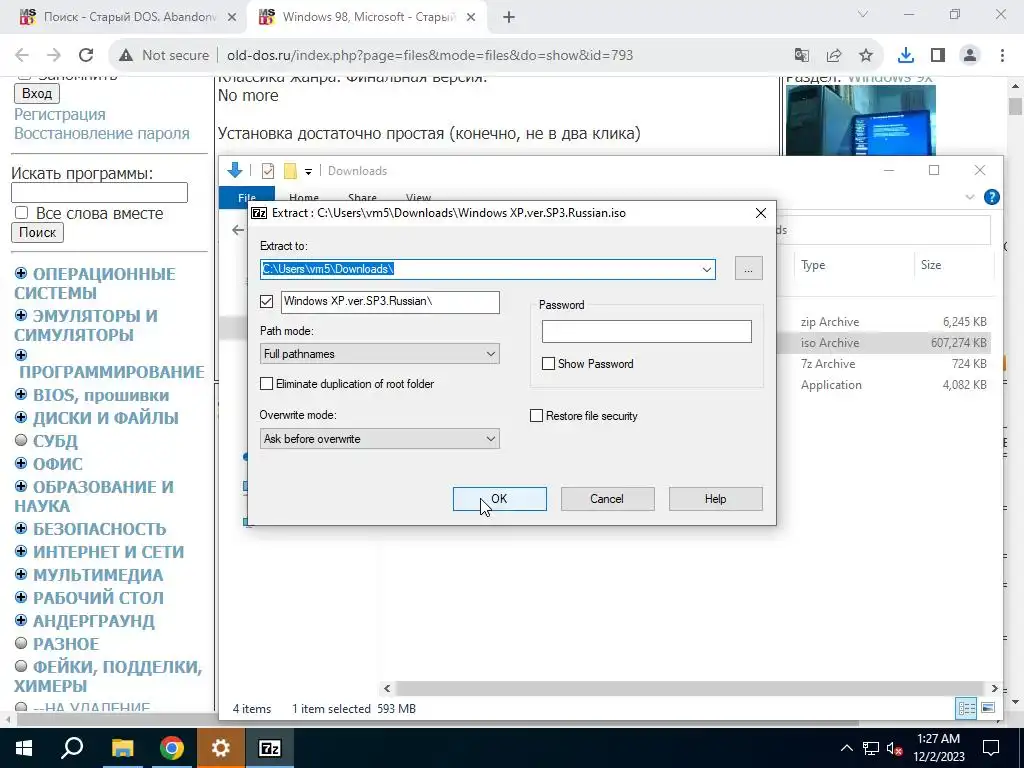Open taskbar search magnifier
This screenshot has height=768, width=1024.
point(72,748)
